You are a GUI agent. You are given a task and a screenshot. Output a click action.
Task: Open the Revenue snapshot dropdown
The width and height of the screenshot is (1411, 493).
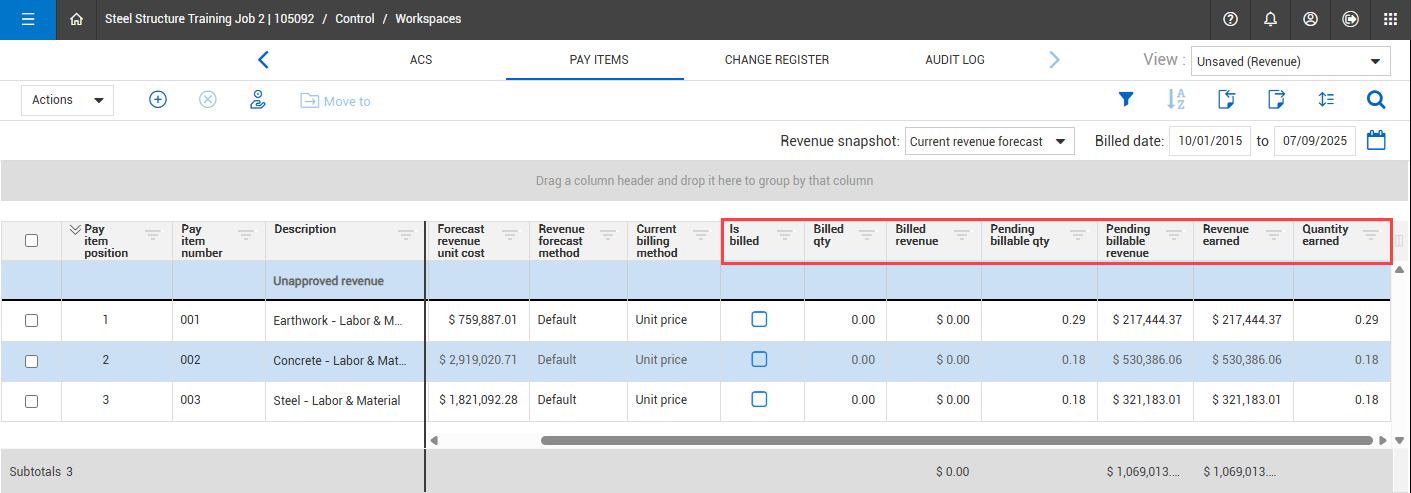coord(988,142)
